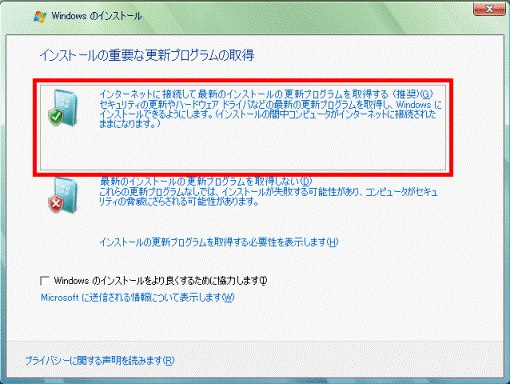The width and height of the screenshot is (510, 384).
Task: Open the プライバシーに関する声明 link
Action: [x=100, y=360]
